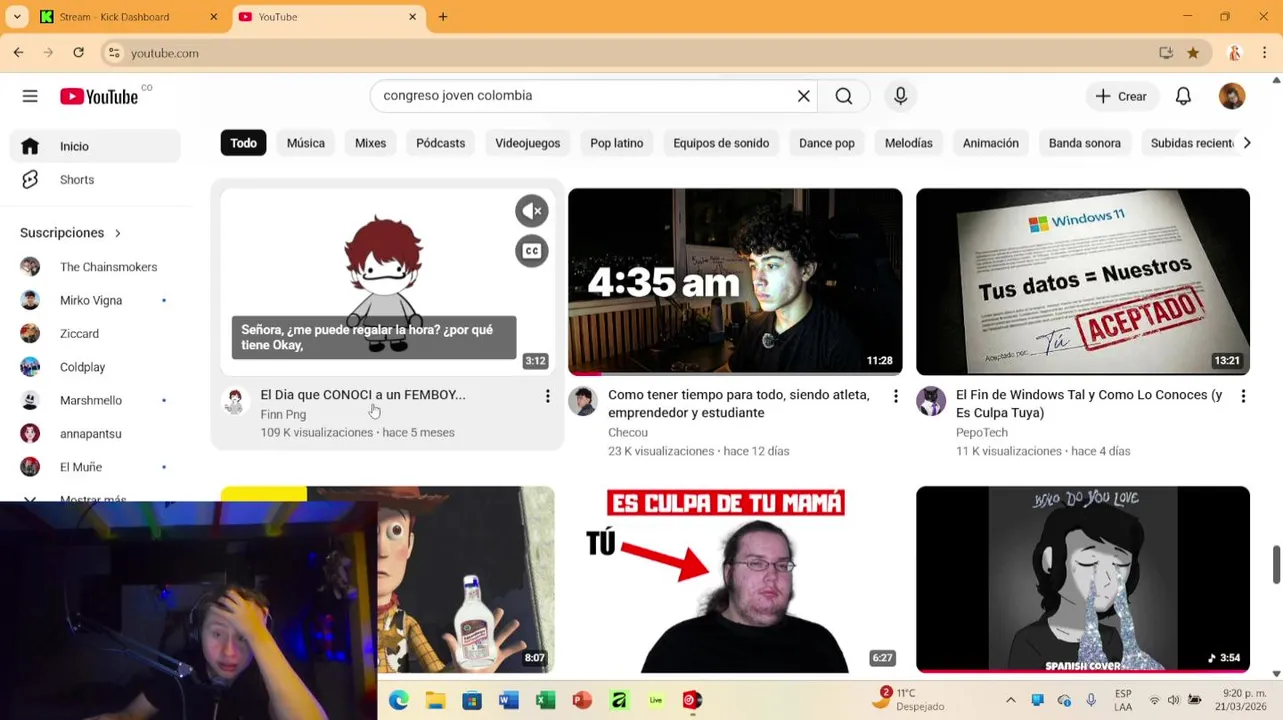
Task: Click the Checou channel avatar
Action: point(583,401)
